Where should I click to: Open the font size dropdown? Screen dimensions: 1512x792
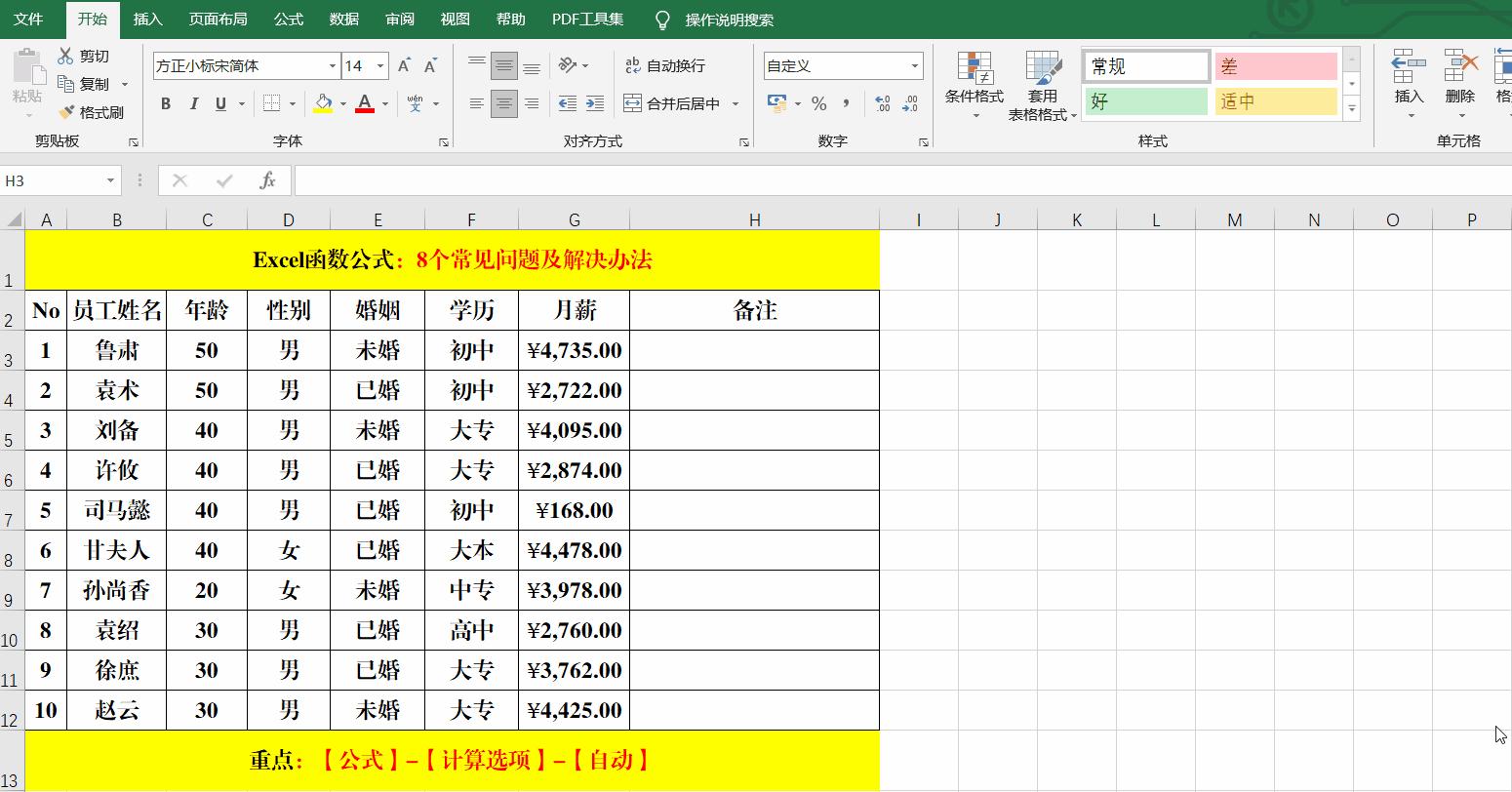click(x=380, y=65)
